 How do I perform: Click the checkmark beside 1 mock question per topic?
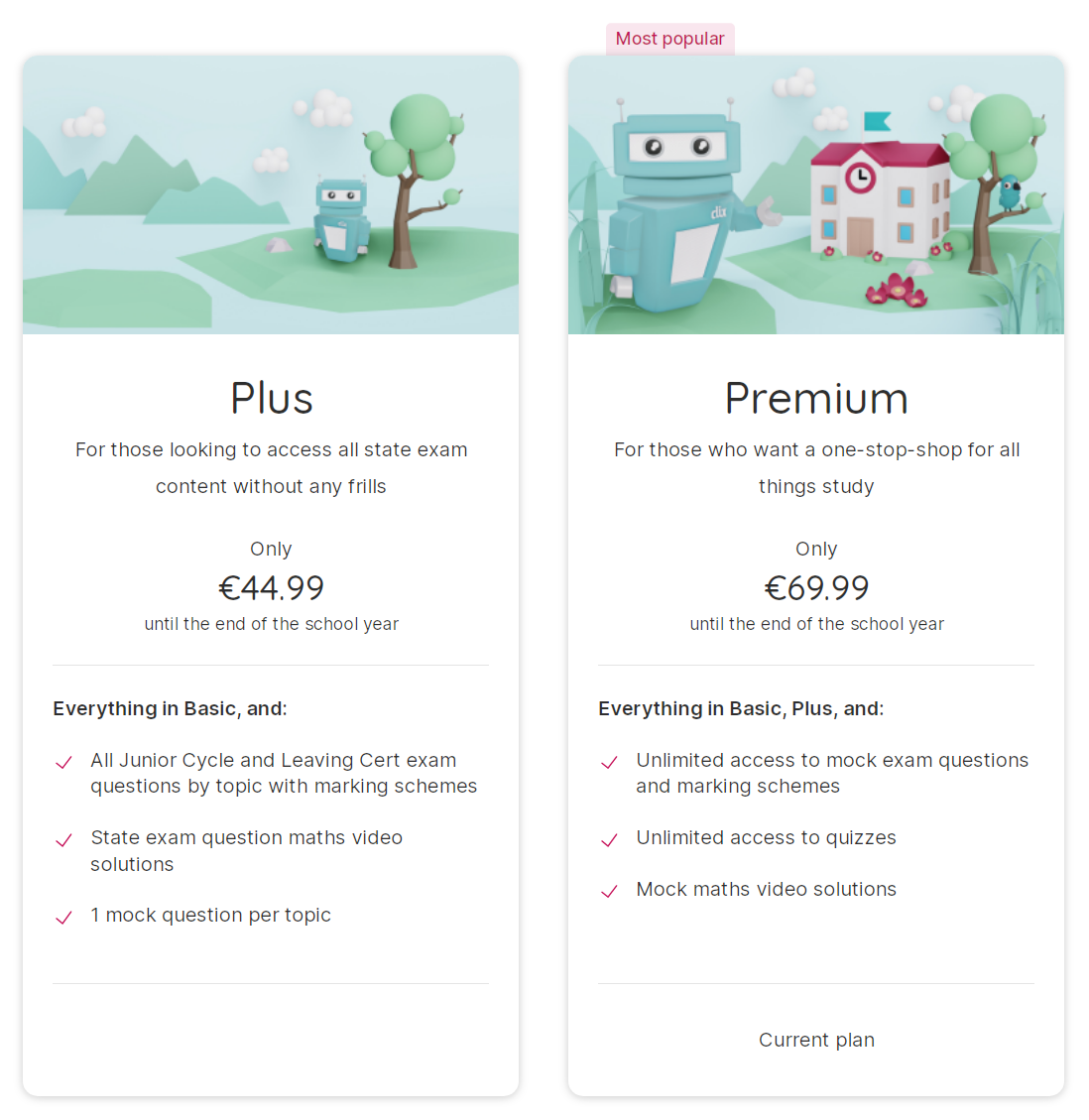click(63, 918)
